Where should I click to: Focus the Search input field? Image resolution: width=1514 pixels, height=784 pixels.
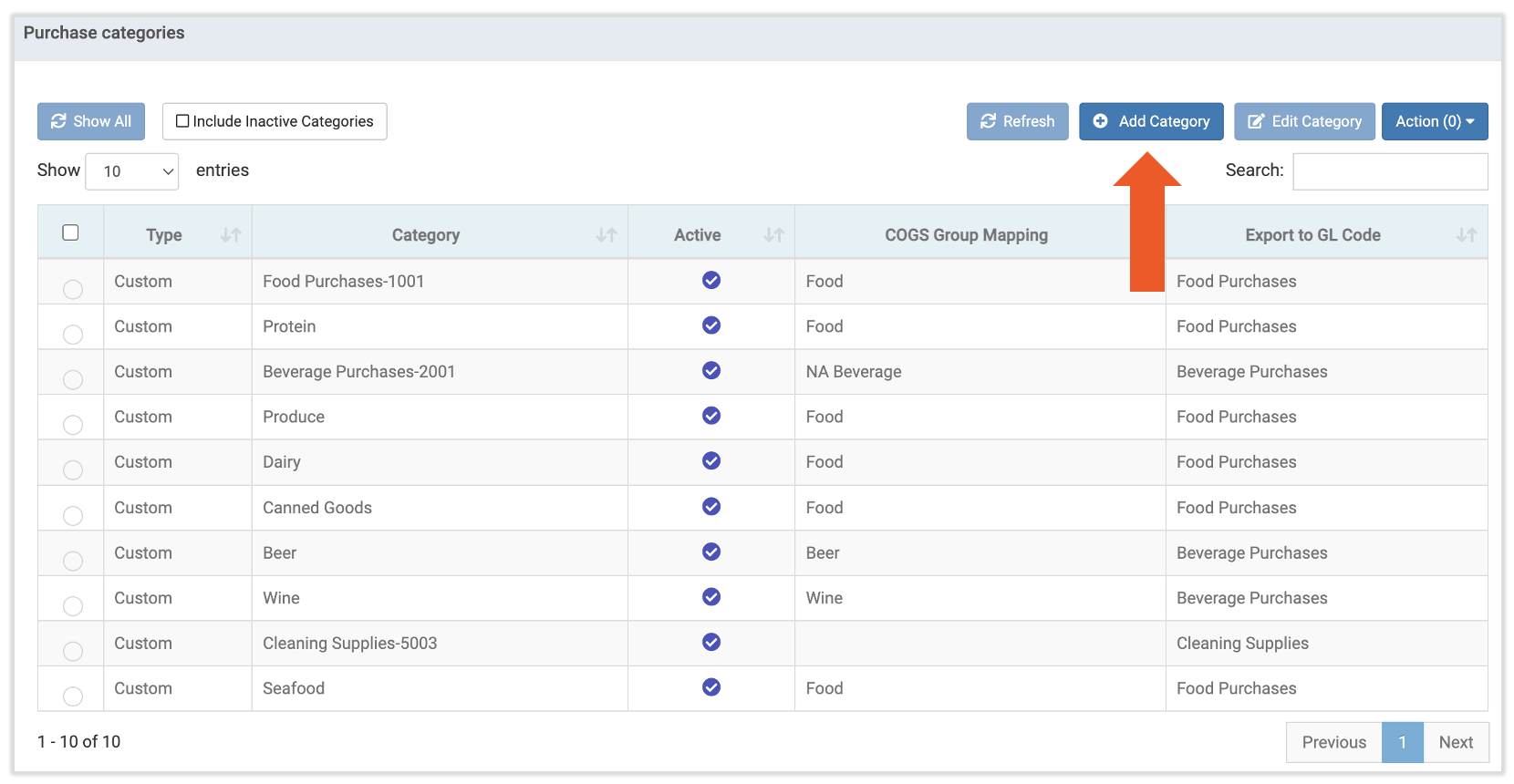point(1390,171)
